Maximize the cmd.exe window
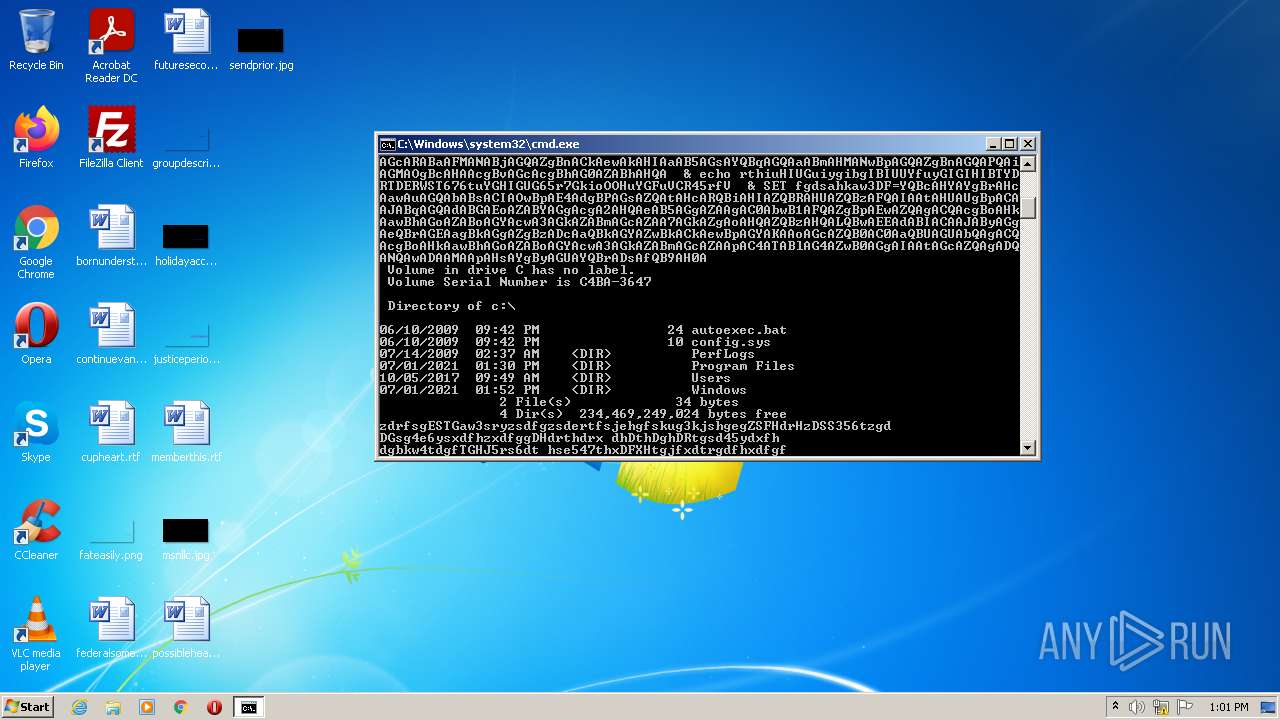1280x720 pixels. tap(1010, 144)
